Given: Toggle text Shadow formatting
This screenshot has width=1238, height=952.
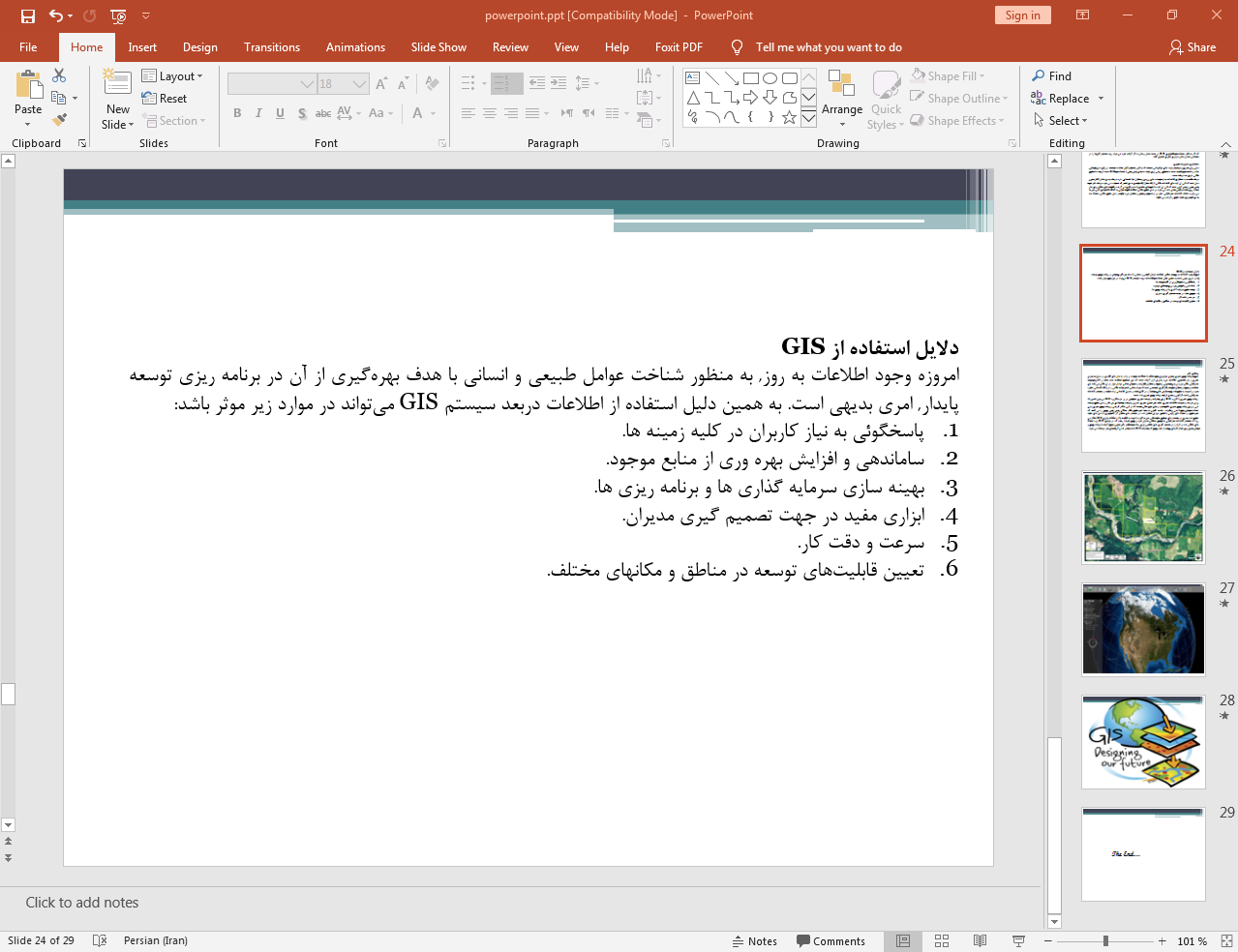Looking at the screenshot, I should point(302,113).
